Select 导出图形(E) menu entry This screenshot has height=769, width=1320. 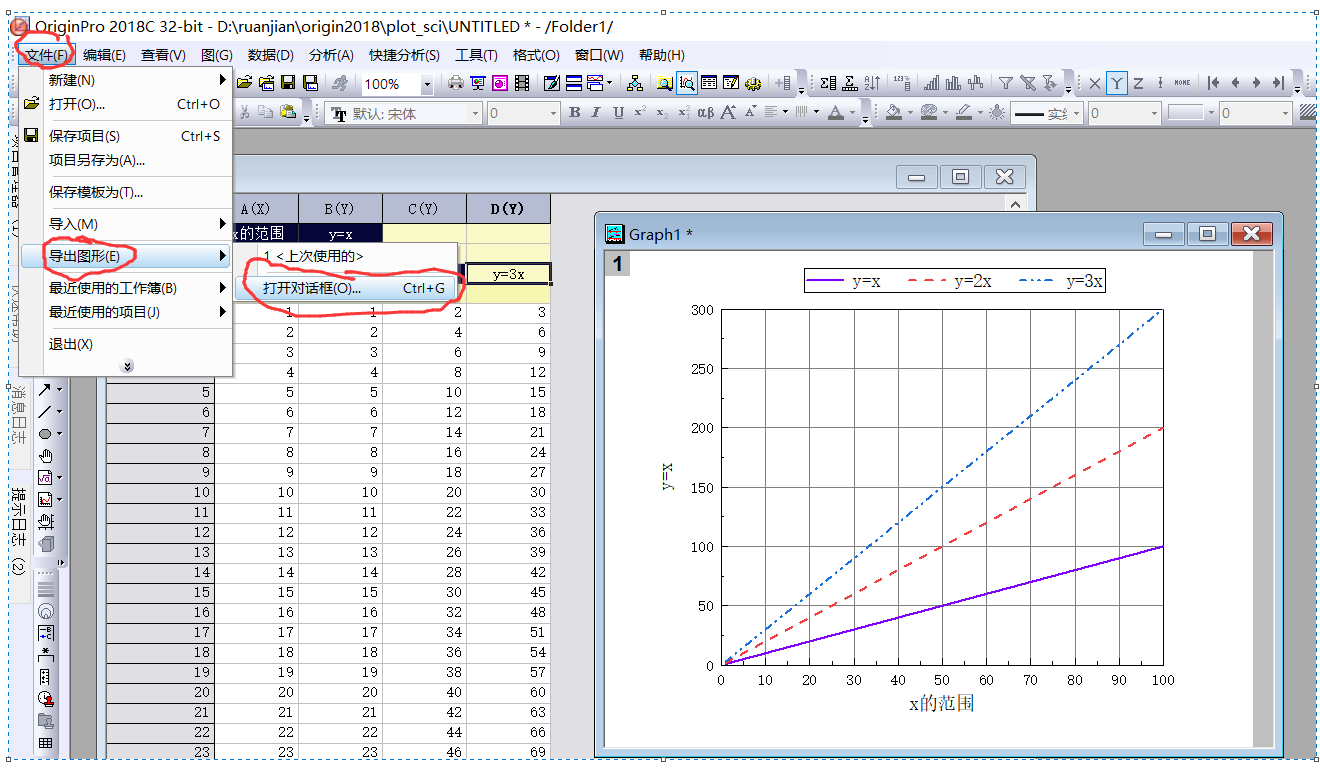point(126,256)
